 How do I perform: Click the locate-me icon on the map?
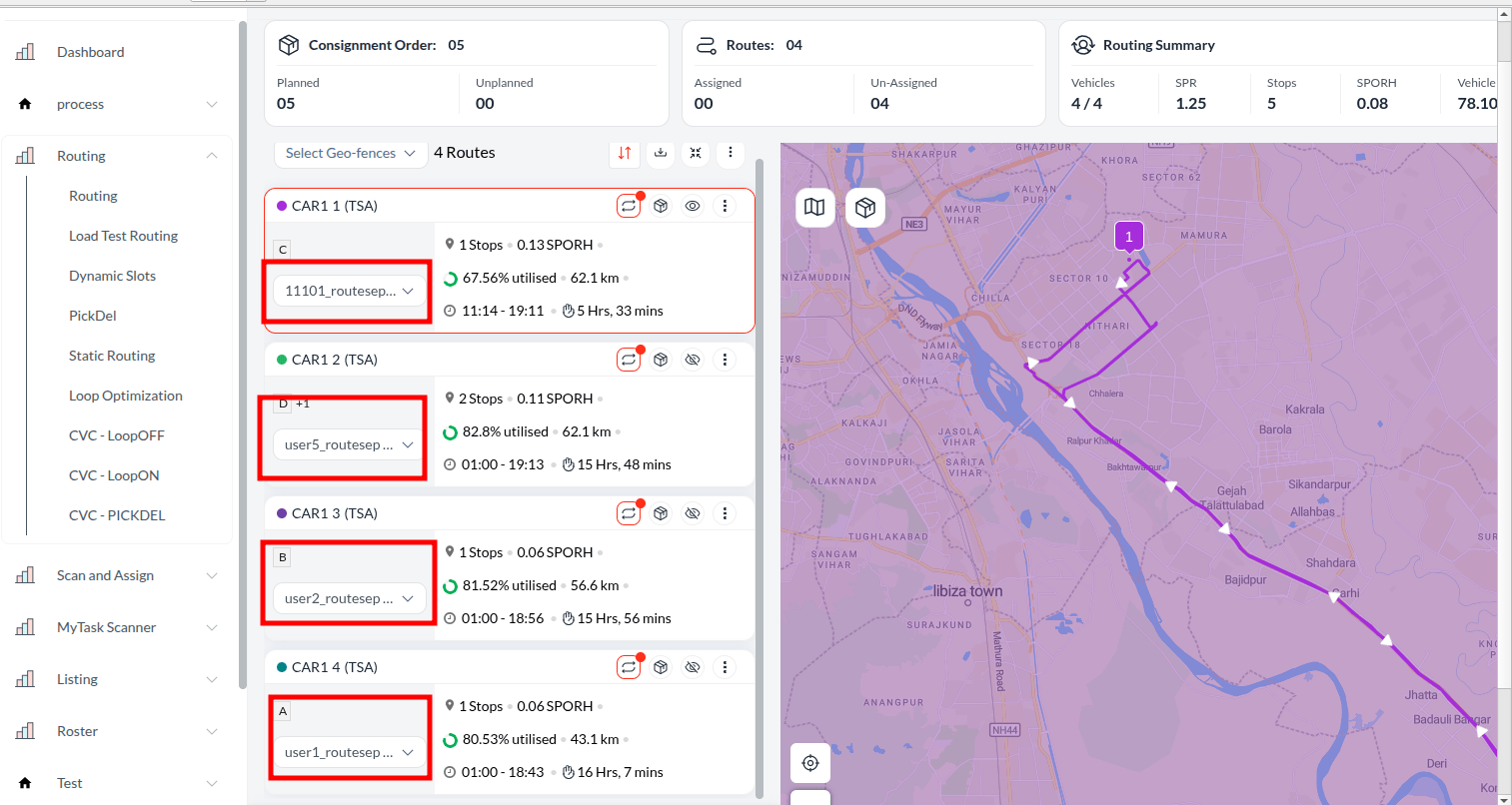click(x=809, y=762)
